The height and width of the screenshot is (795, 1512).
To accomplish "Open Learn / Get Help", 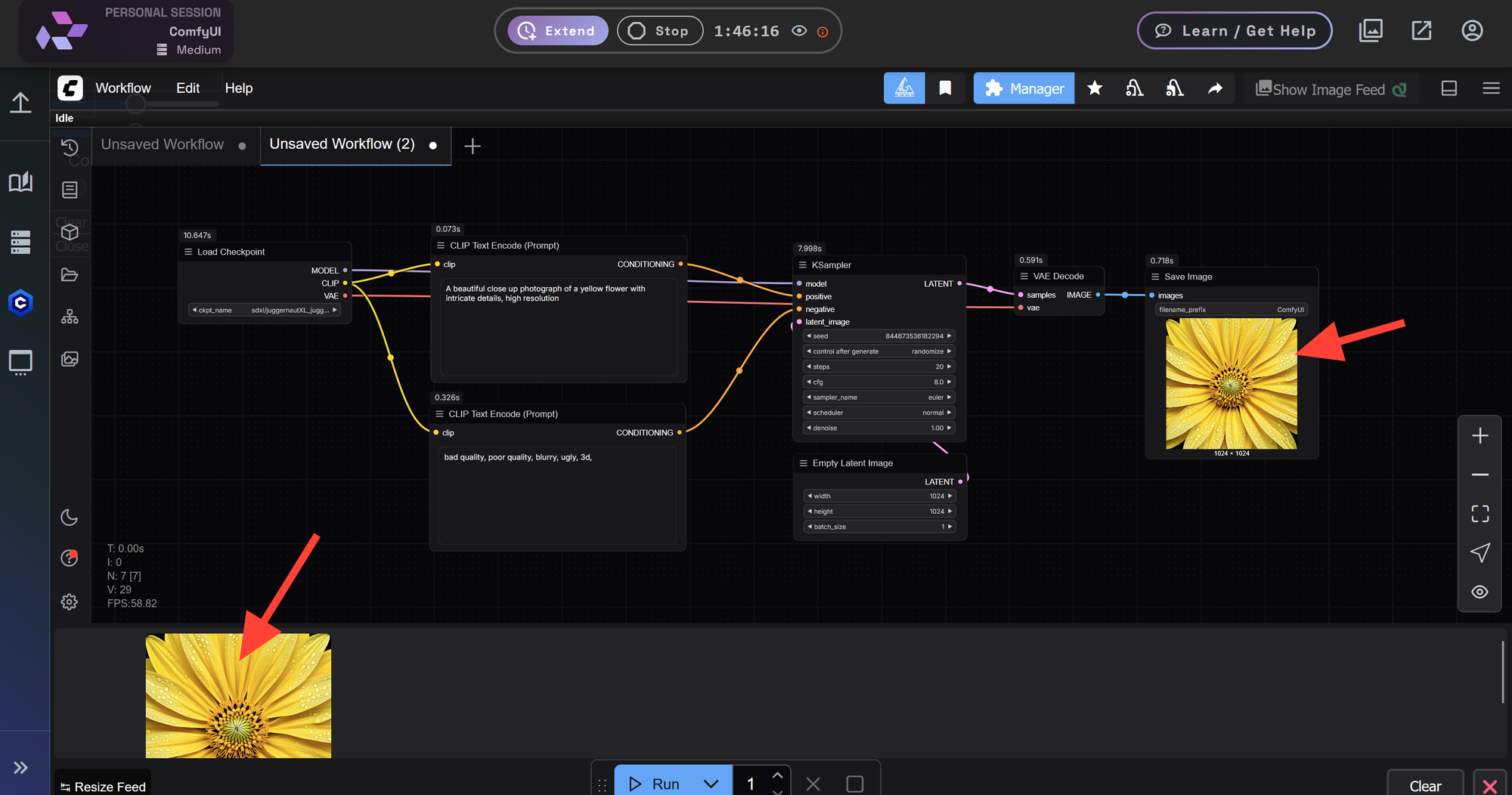I will click(1235, 31).
